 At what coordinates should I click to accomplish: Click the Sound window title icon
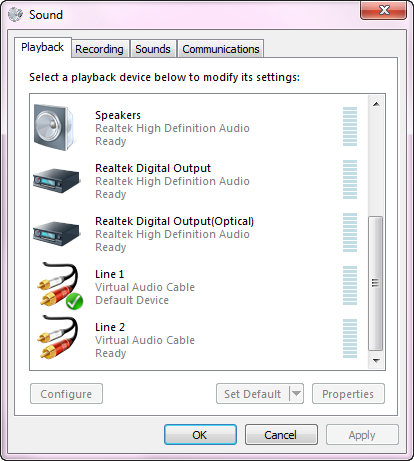click(15, 14)
